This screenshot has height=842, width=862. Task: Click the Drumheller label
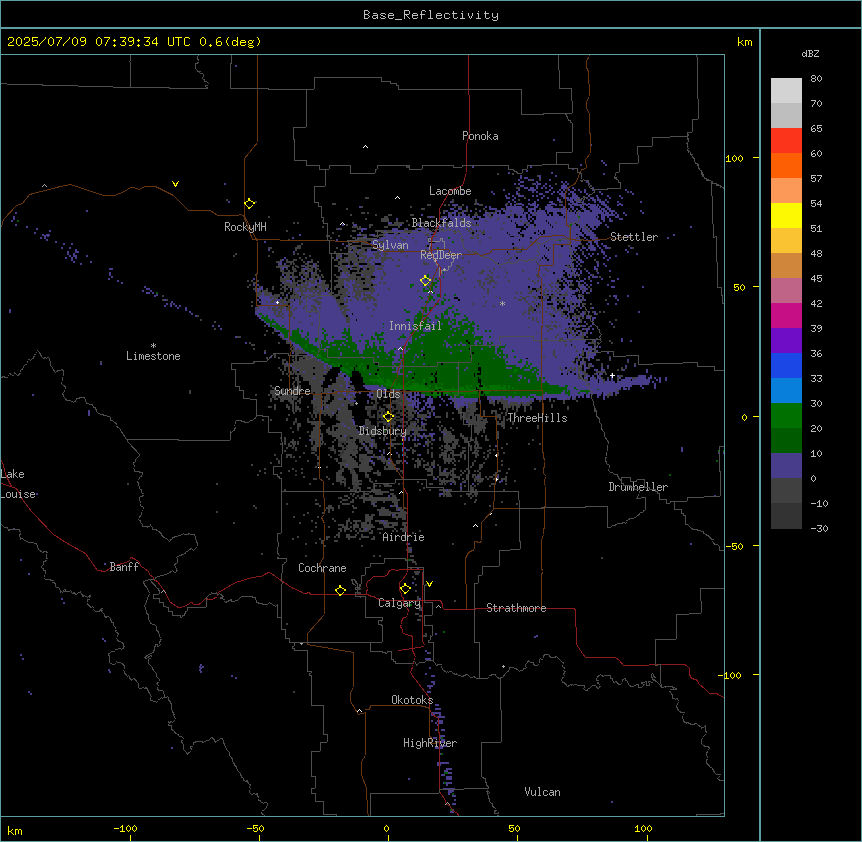(x=638, y=487)
